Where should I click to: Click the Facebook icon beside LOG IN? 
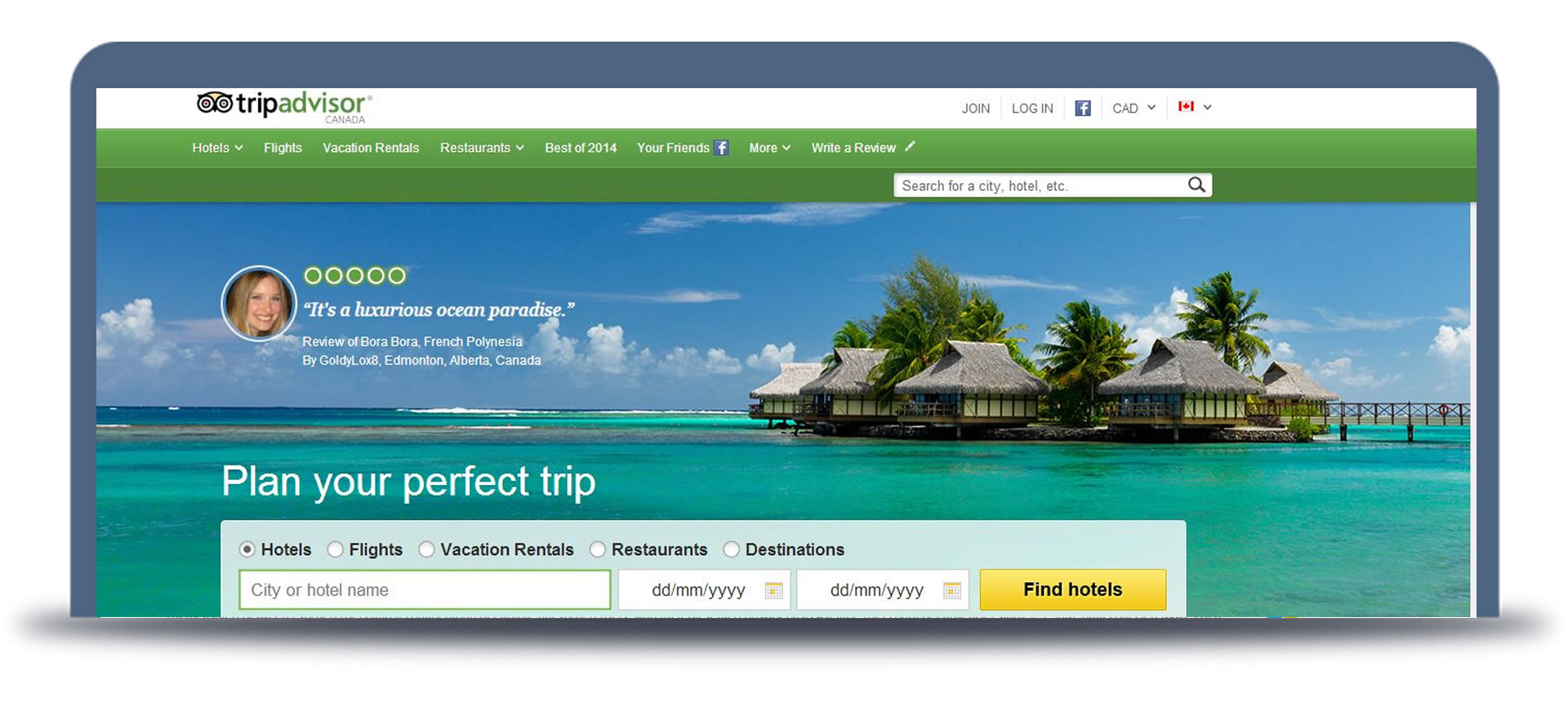click(x=1082, y=108)
